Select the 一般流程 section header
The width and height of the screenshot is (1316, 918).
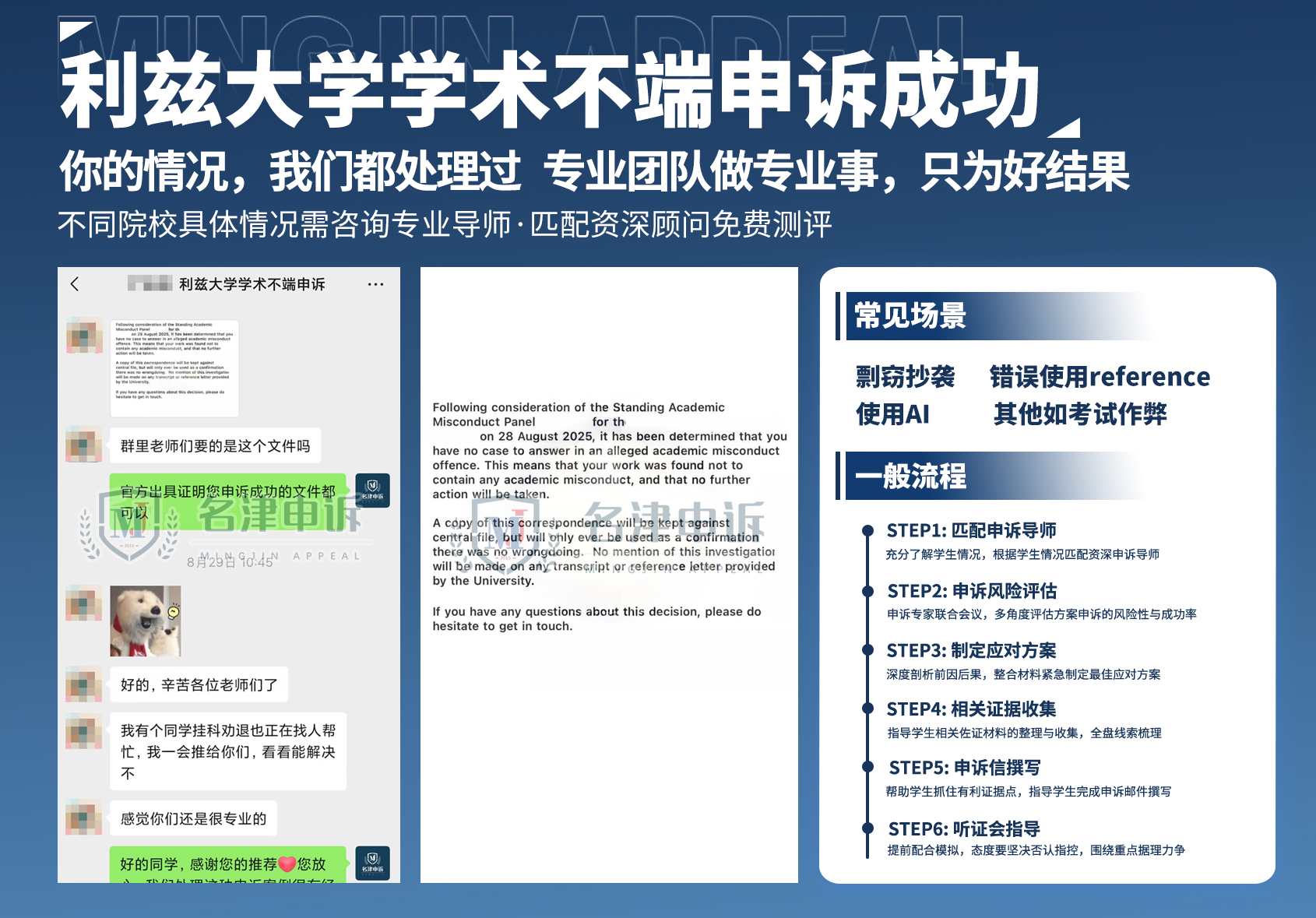point(910,476)
